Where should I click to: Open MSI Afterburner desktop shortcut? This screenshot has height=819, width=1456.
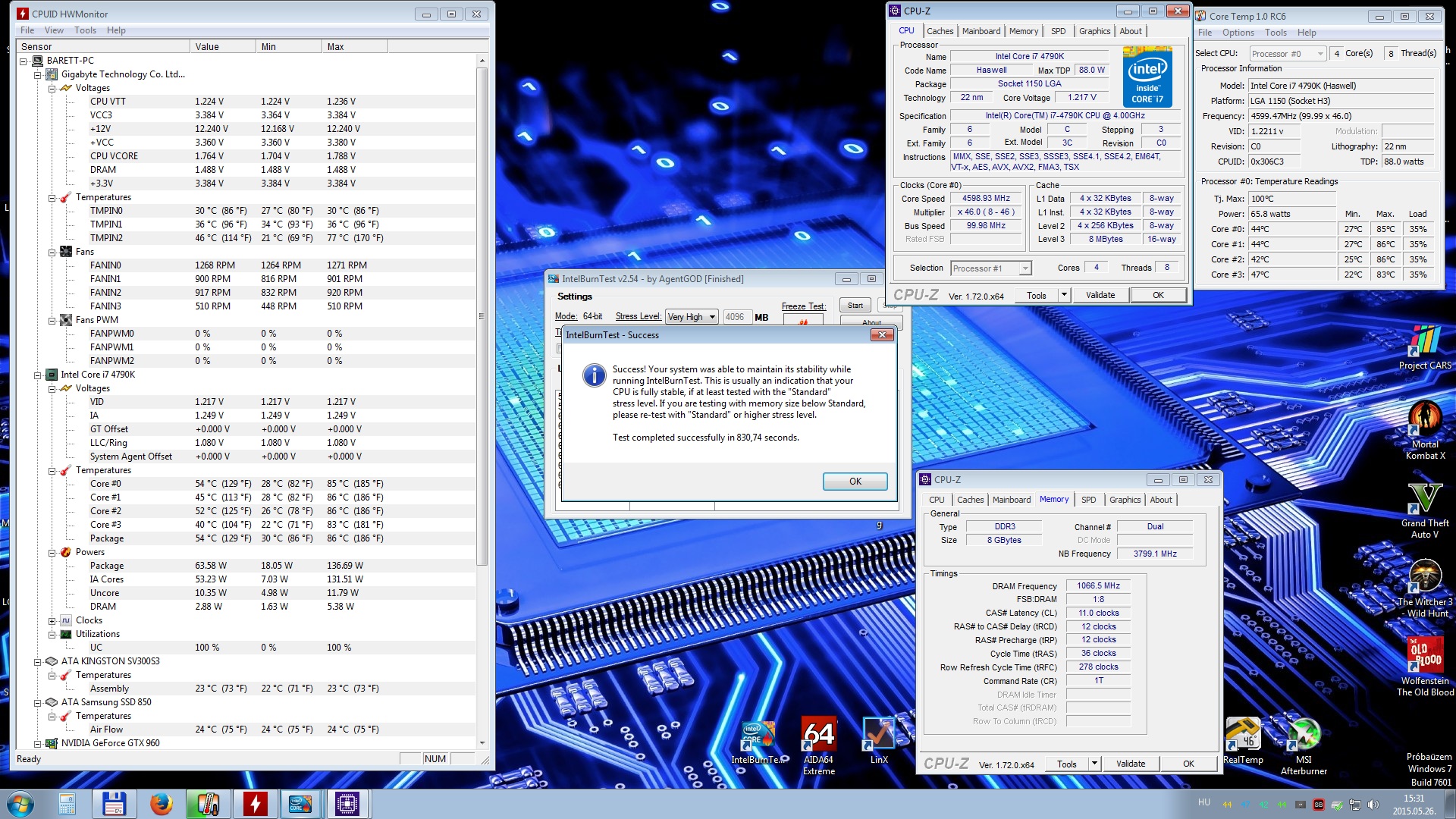coord(1304,746)
